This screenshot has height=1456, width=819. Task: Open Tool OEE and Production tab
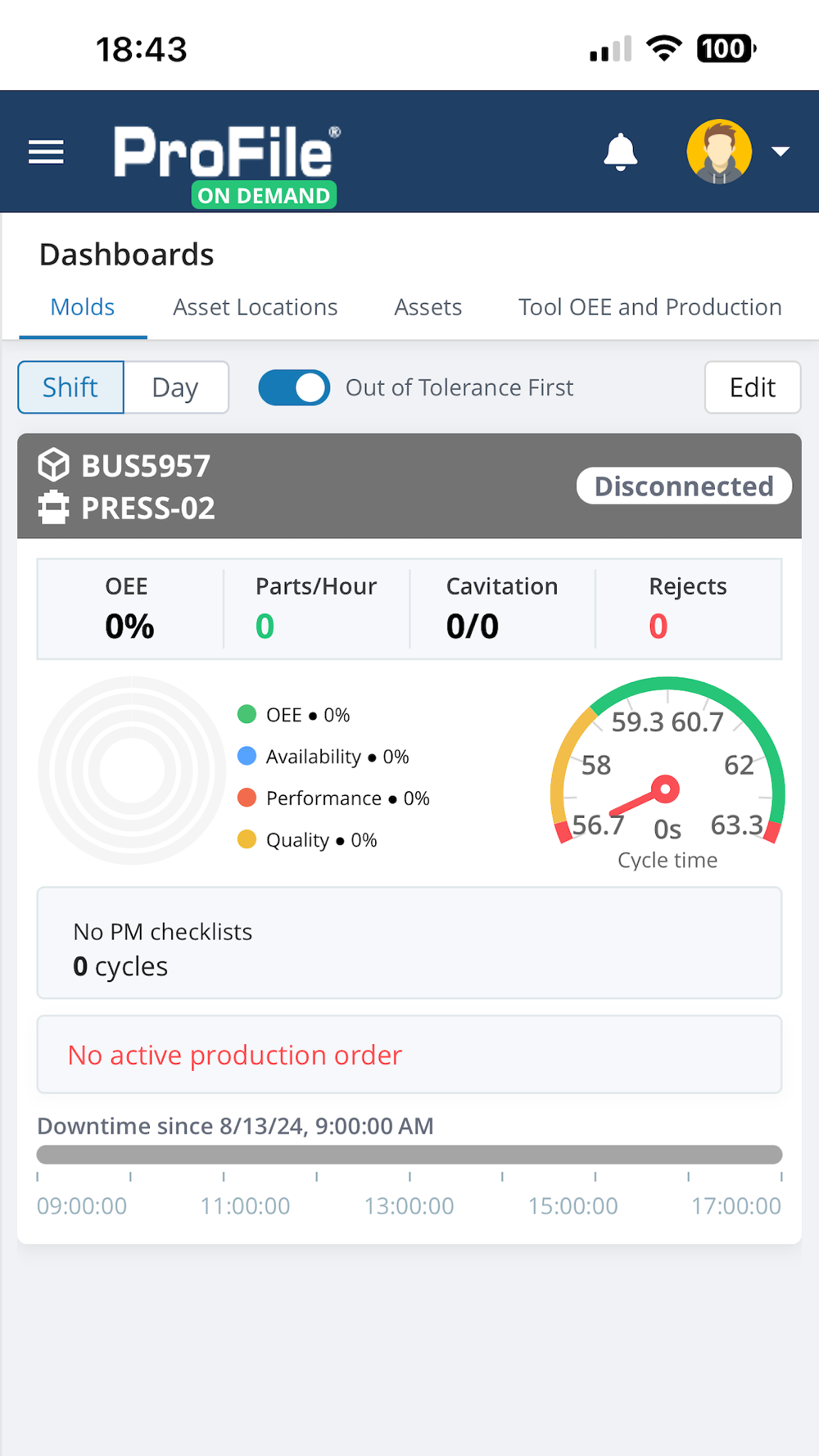(x=649, y=307)
